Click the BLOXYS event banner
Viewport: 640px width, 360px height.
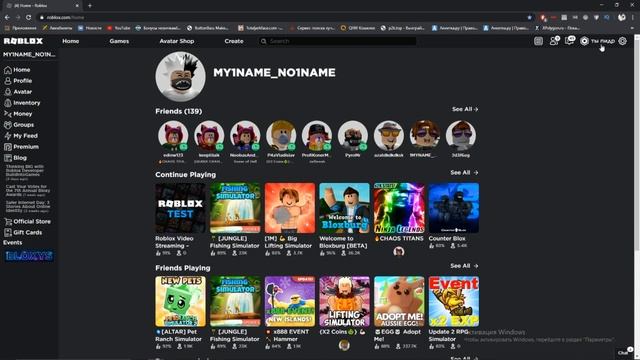(29, 256)
